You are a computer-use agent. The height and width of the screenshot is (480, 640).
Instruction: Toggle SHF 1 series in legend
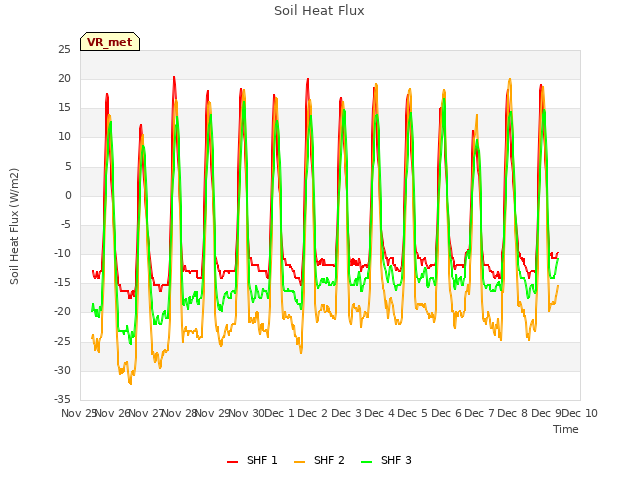(x=252, y=460)
